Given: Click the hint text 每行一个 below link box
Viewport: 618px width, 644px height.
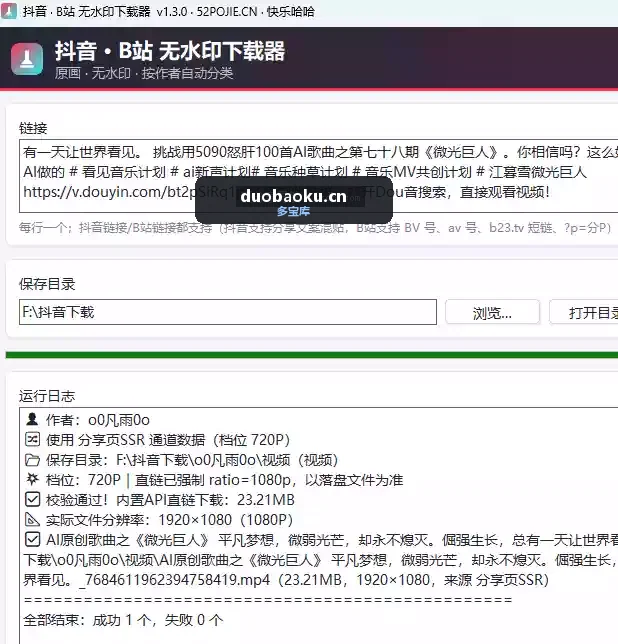Looking at the screenshot, I should tap(315, 228).
